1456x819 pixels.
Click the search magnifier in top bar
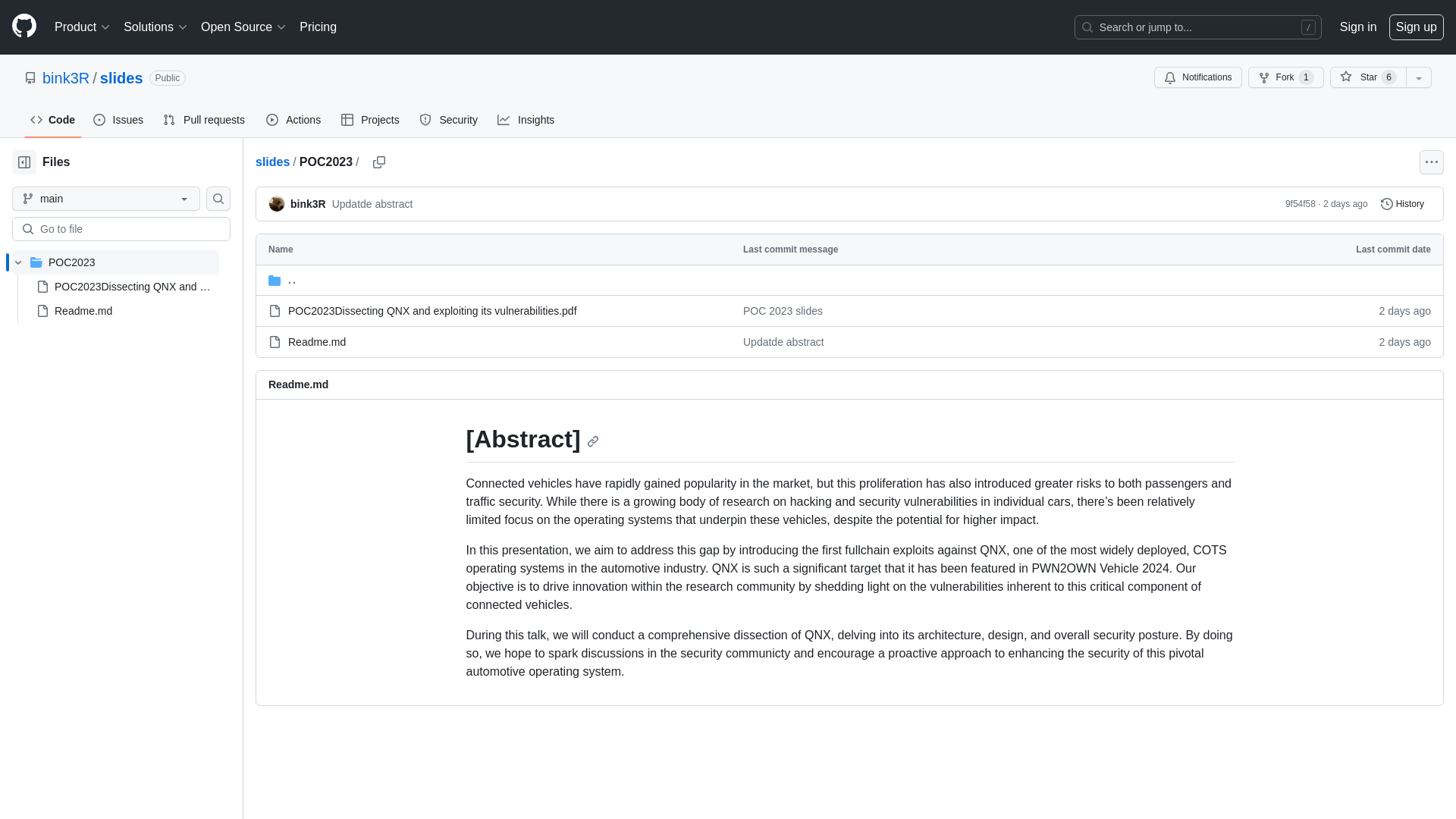1087,27
